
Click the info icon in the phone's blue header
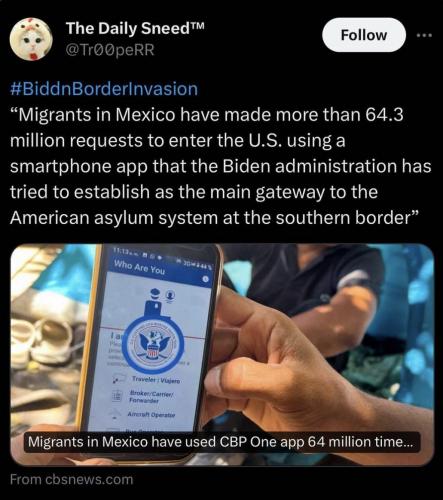click(x=205, y=279)
